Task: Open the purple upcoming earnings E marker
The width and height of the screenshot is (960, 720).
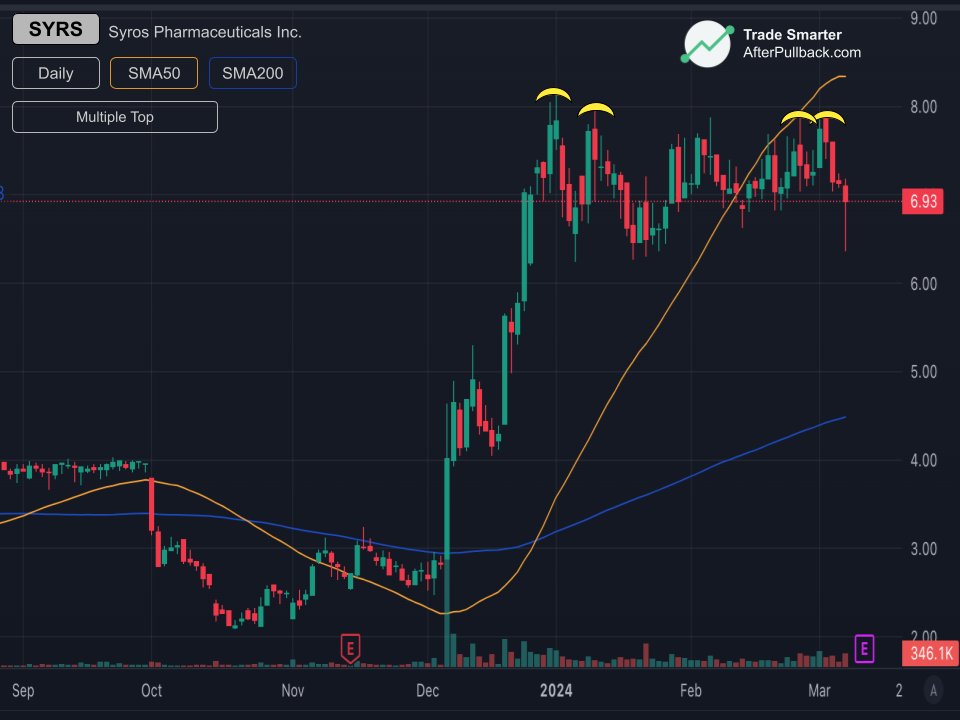Action: [x=864, y=648]
